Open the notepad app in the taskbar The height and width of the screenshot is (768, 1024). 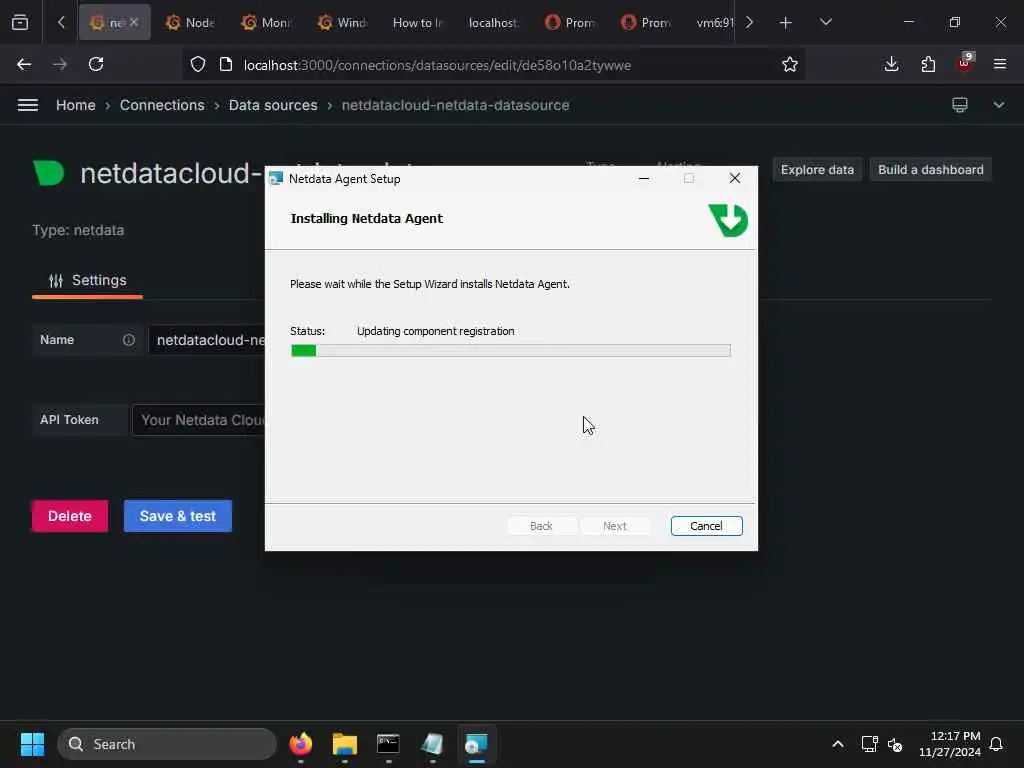[432, 744]
